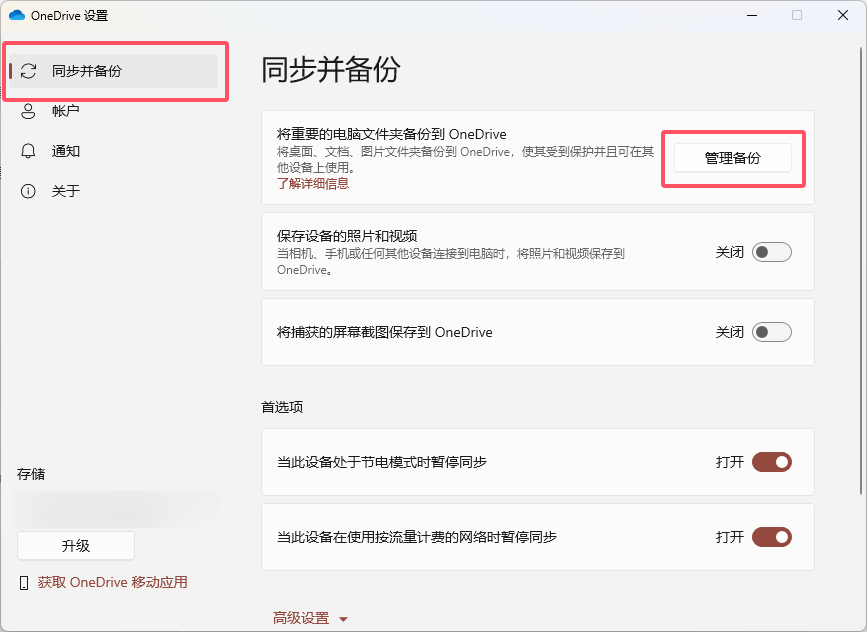
Task: Enable 将捕获的屏幕截图保存到 OneDrive toggle
Action: pyautogui.click(x=772, y=332)
